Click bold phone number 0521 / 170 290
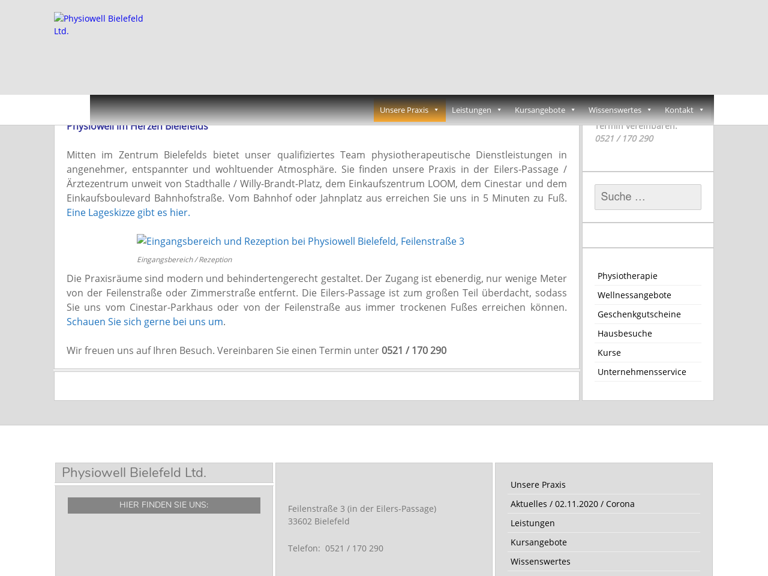Screen dimensions: 768x576 [x=414, y=350]
